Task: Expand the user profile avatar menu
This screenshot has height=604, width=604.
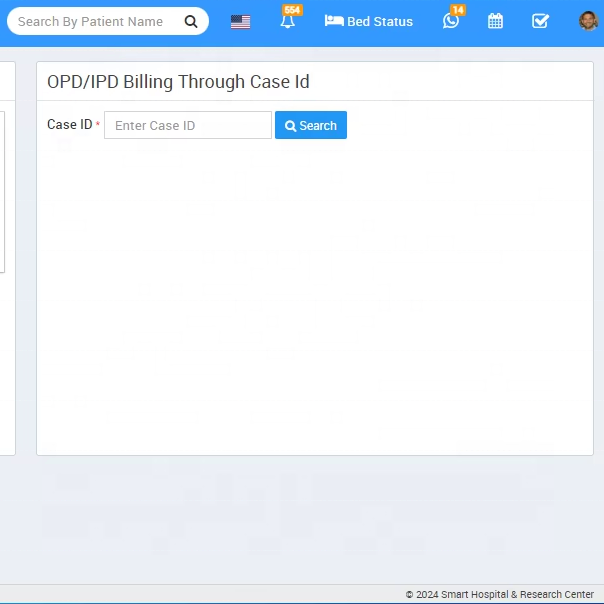Action: pyautogui.click(x=588, y=21)
